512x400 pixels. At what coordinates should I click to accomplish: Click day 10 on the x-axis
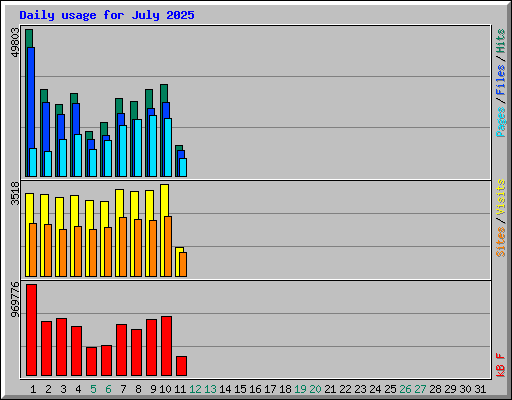click(165, 389)
